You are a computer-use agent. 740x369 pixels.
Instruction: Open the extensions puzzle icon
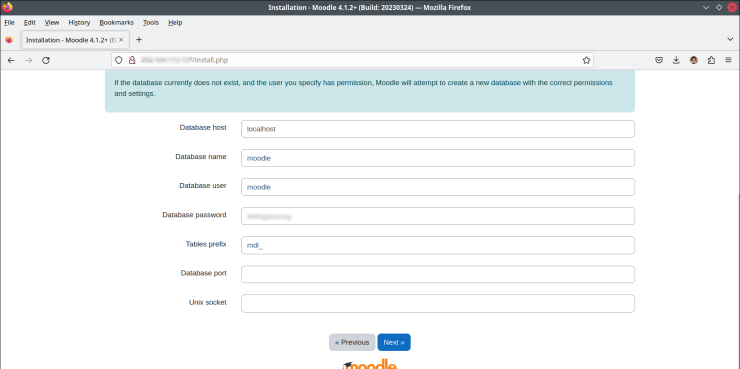pyautogui.click(x=711, y=60)
